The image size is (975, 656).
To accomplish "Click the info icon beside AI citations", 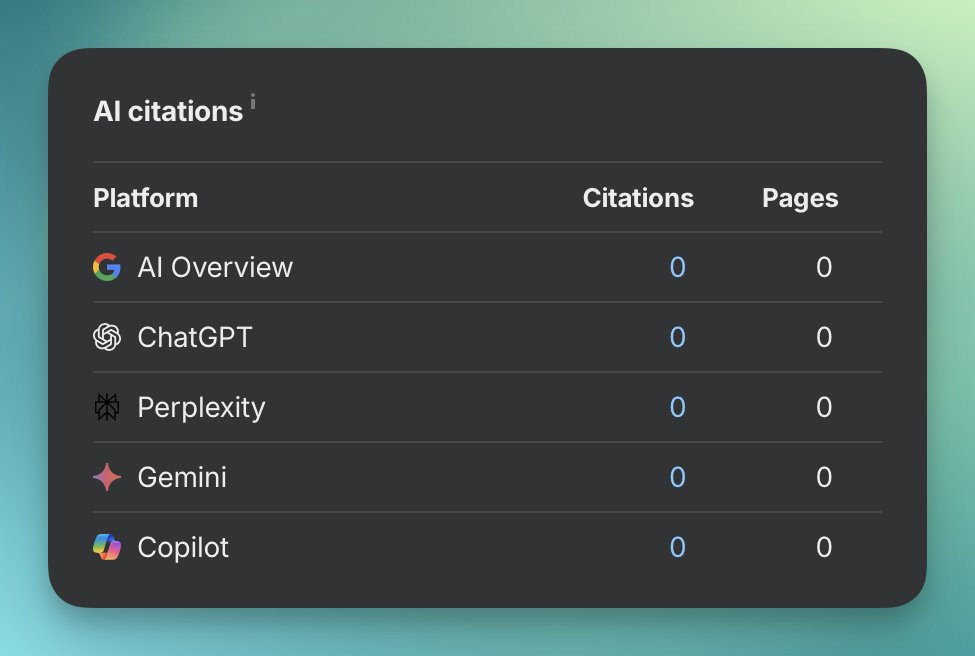I will [x=253, y=101].
